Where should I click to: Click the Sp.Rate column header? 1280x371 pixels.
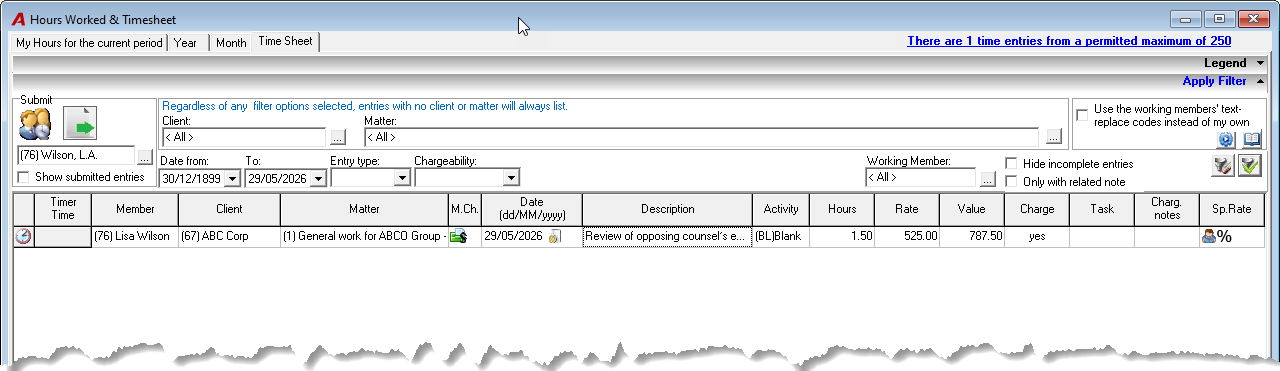click(1232, 209)
